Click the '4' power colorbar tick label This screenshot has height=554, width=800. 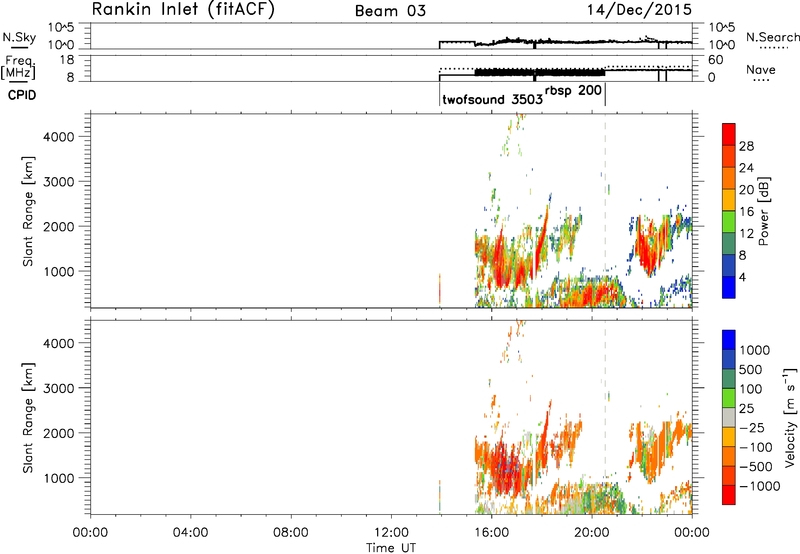(742, 277)
